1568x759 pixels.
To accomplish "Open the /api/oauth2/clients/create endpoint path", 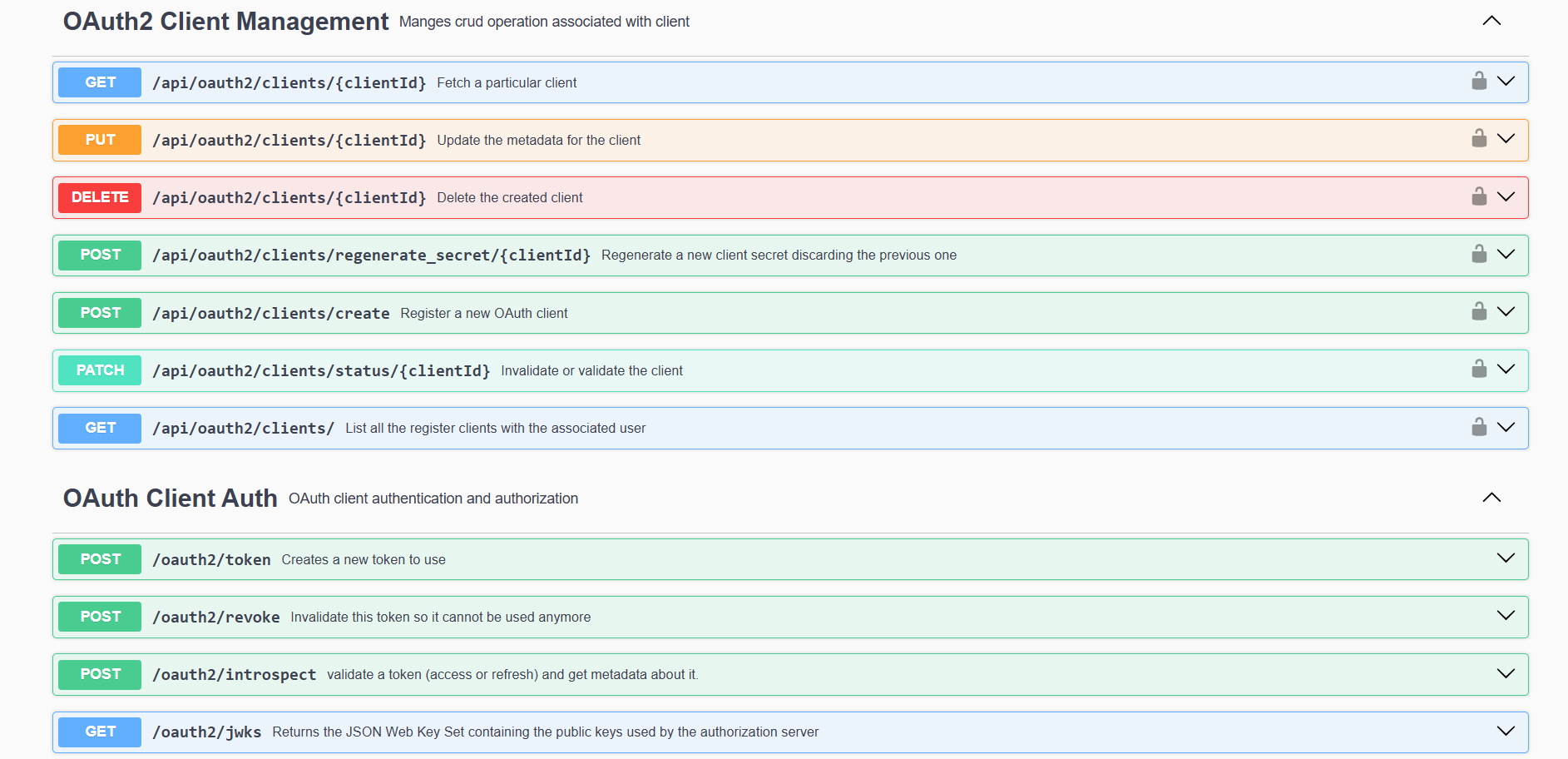I will click(x=270, y=314).
